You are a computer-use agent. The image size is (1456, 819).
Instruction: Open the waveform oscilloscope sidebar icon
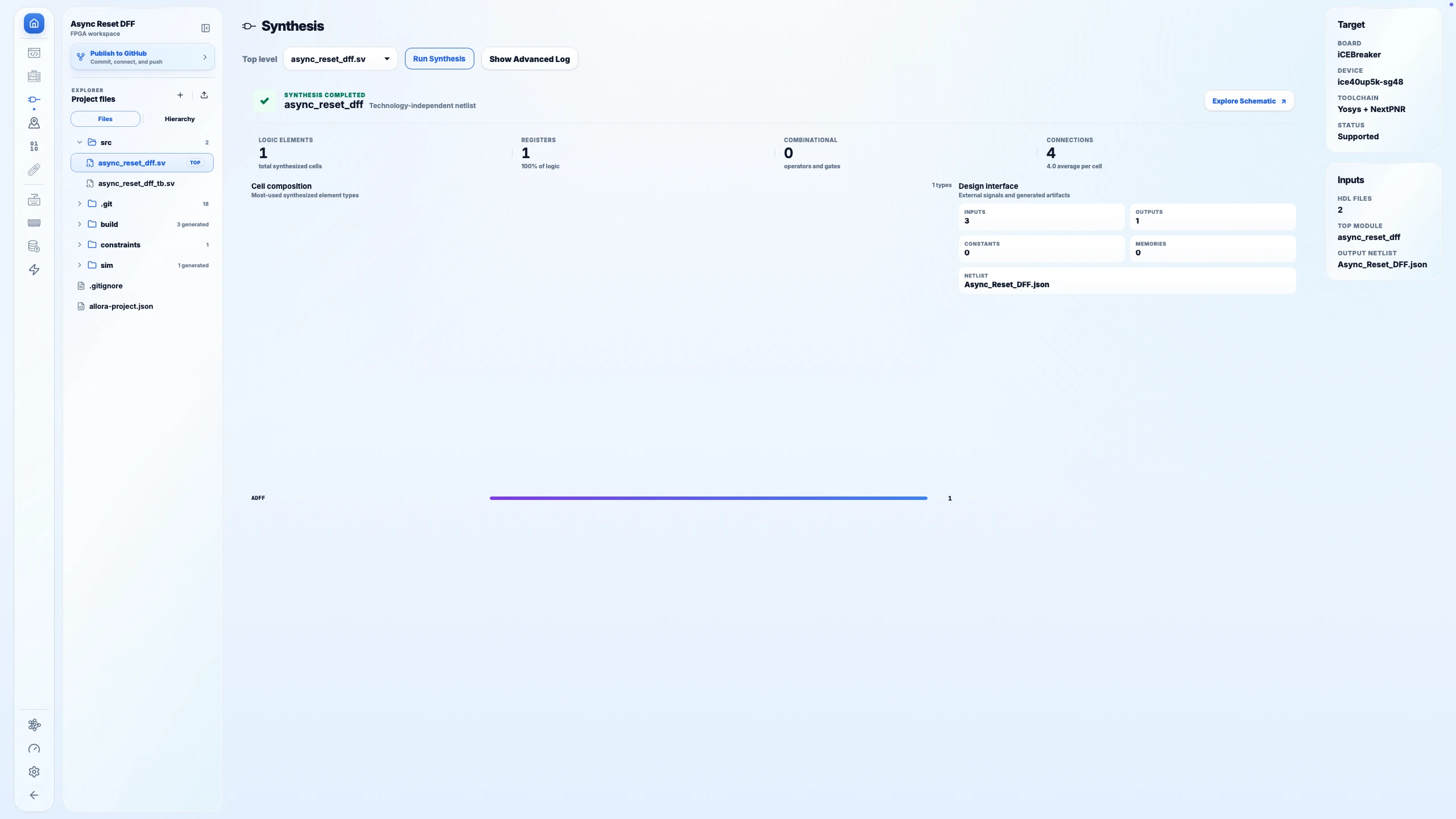(34, 76)
